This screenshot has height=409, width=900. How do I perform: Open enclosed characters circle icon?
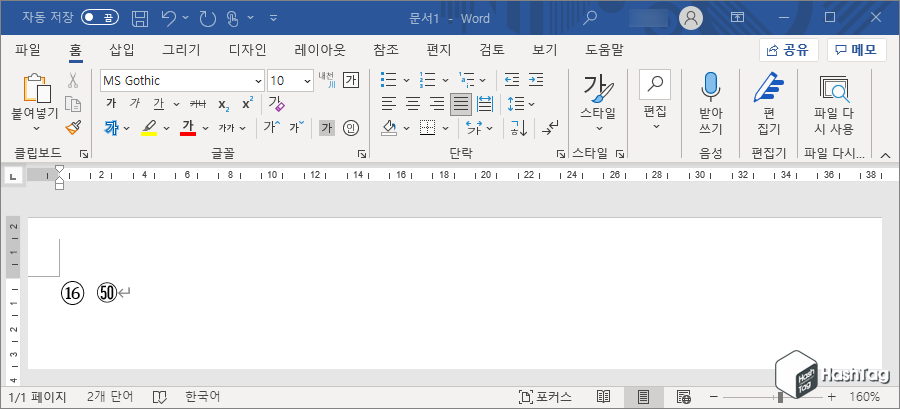(x=351, y=128)
